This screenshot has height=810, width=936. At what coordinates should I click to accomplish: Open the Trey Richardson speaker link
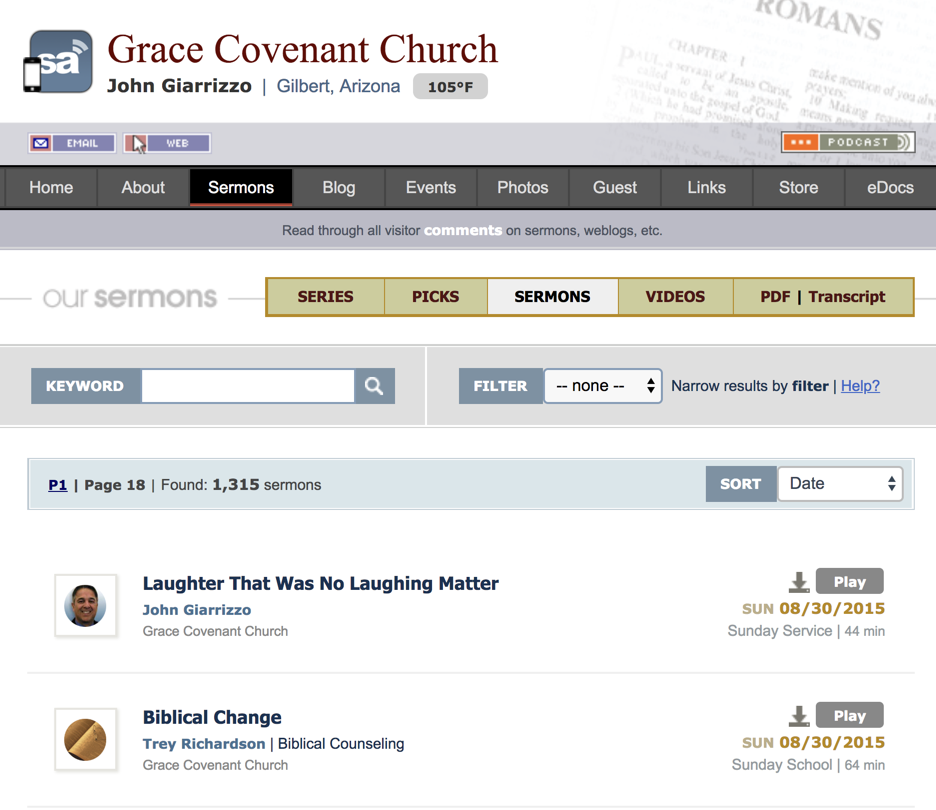coord(204,744)
